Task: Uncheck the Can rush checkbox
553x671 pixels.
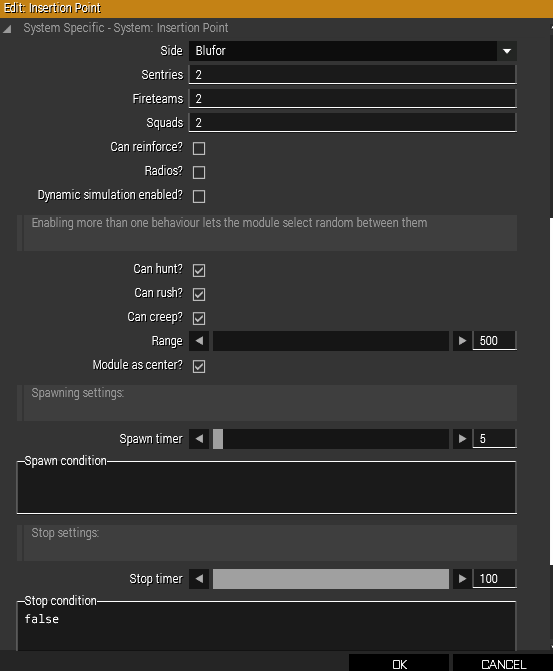Action: 199,294
